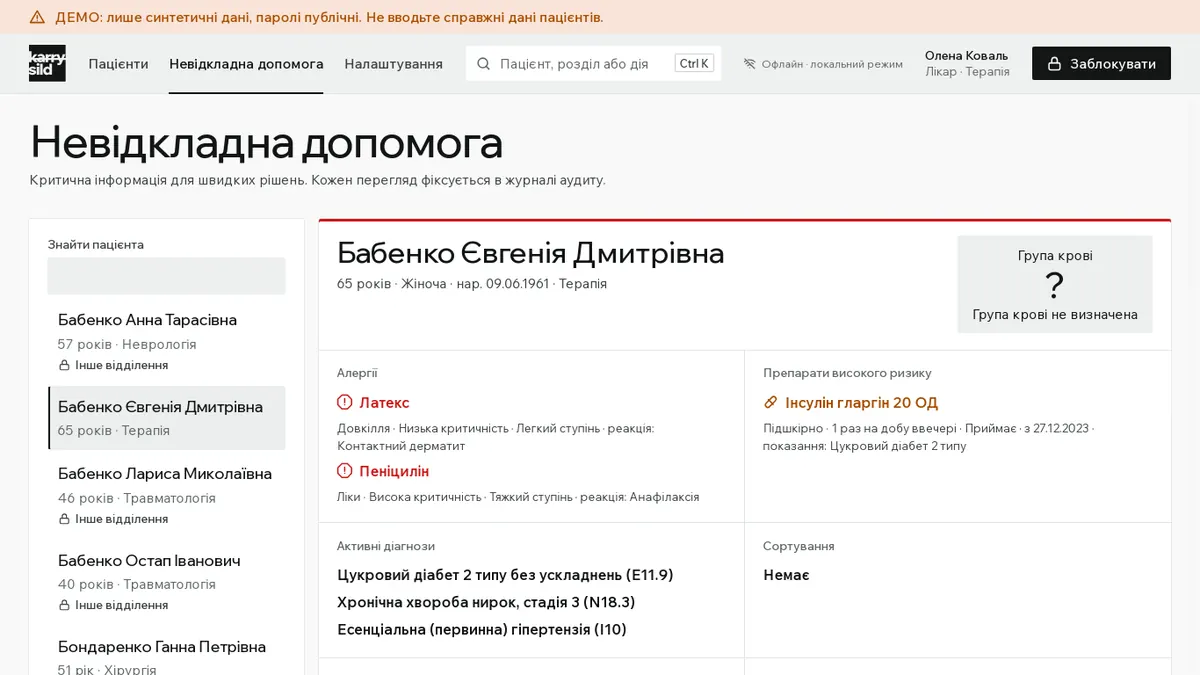Click diagnosis Есенціальна гіпертензія (I10)
This screenshot has width=1200, height=675.
pos(482,630)
